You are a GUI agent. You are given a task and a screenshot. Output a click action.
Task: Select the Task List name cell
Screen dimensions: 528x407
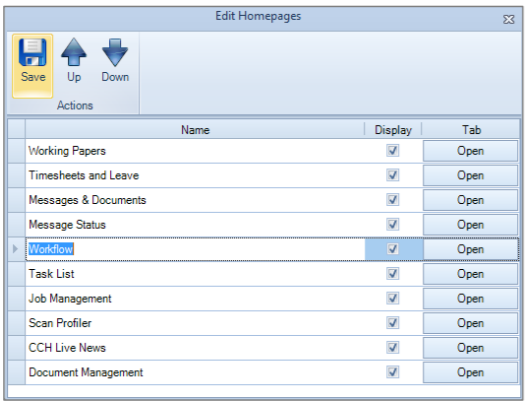(195, 274)
